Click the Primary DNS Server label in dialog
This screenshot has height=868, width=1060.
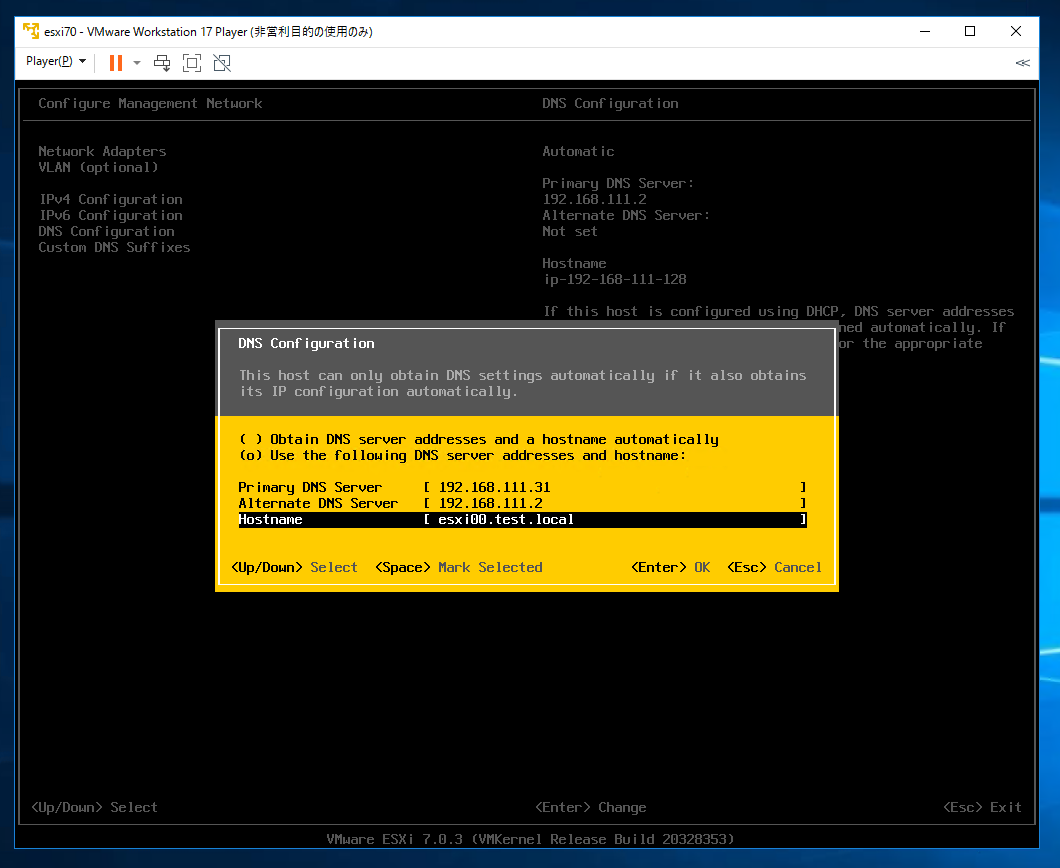[310, 487]
